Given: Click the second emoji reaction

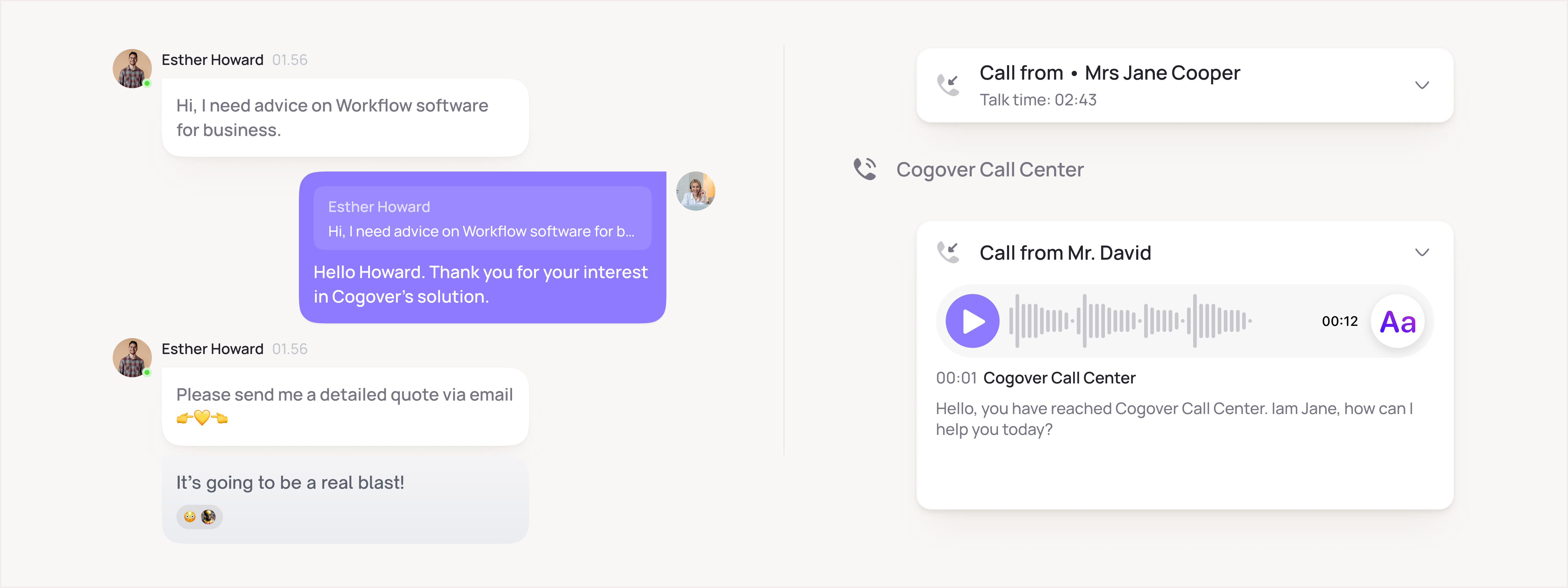Looking at the screenshot, I should point(208,517).
